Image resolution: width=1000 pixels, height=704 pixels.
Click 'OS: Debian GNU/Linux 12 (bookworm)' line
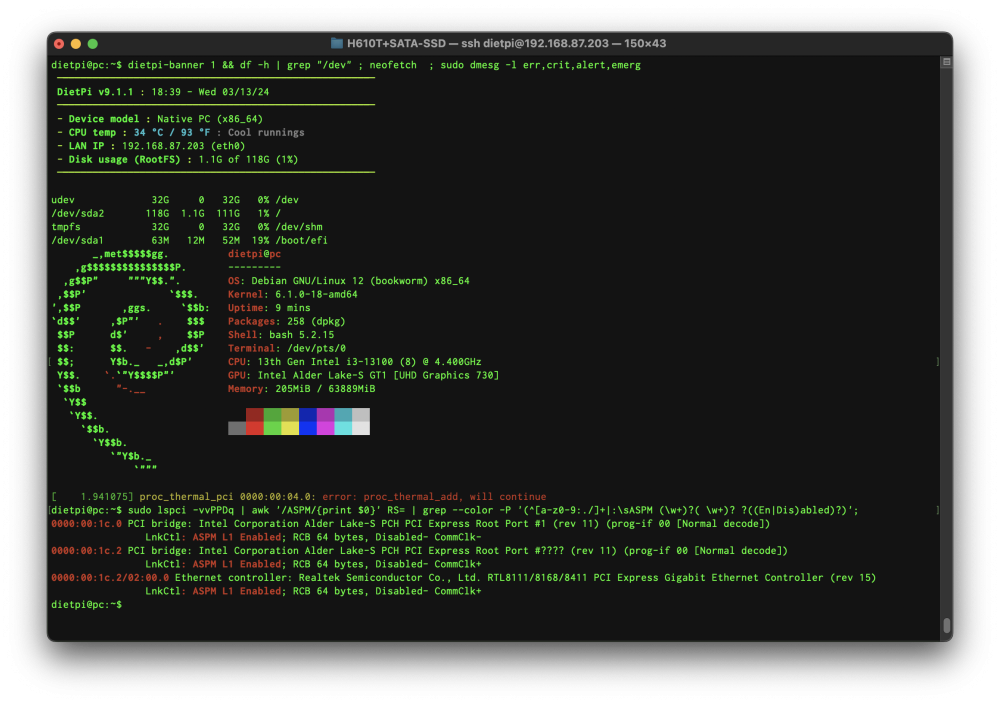[x=348, y=281]
